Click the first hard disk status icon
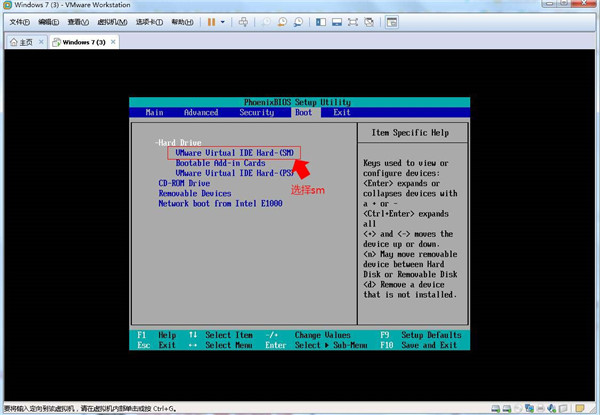The height and width of the screenshot is (415, 600). click(496, 408)
